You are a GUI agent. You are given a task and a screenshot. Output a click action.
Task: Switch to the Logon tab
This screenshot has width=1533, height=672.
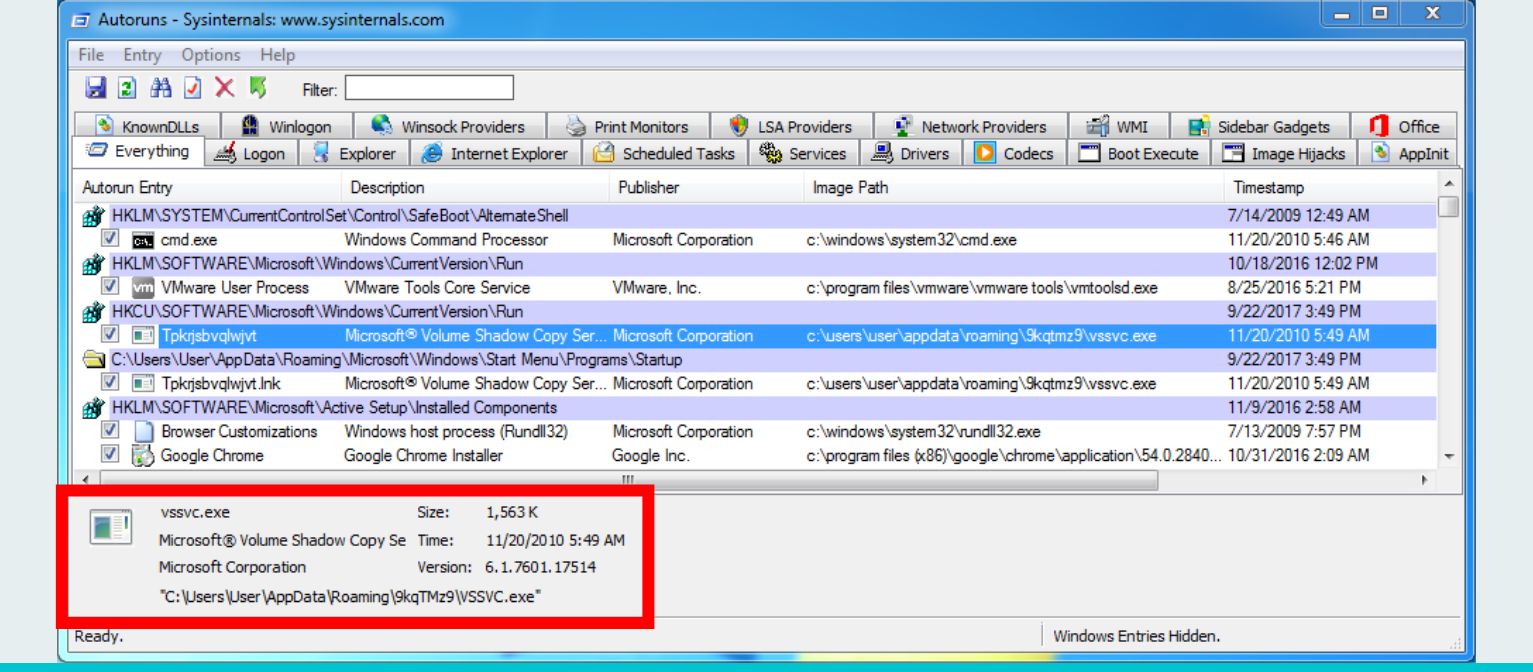tap(250, 154)
